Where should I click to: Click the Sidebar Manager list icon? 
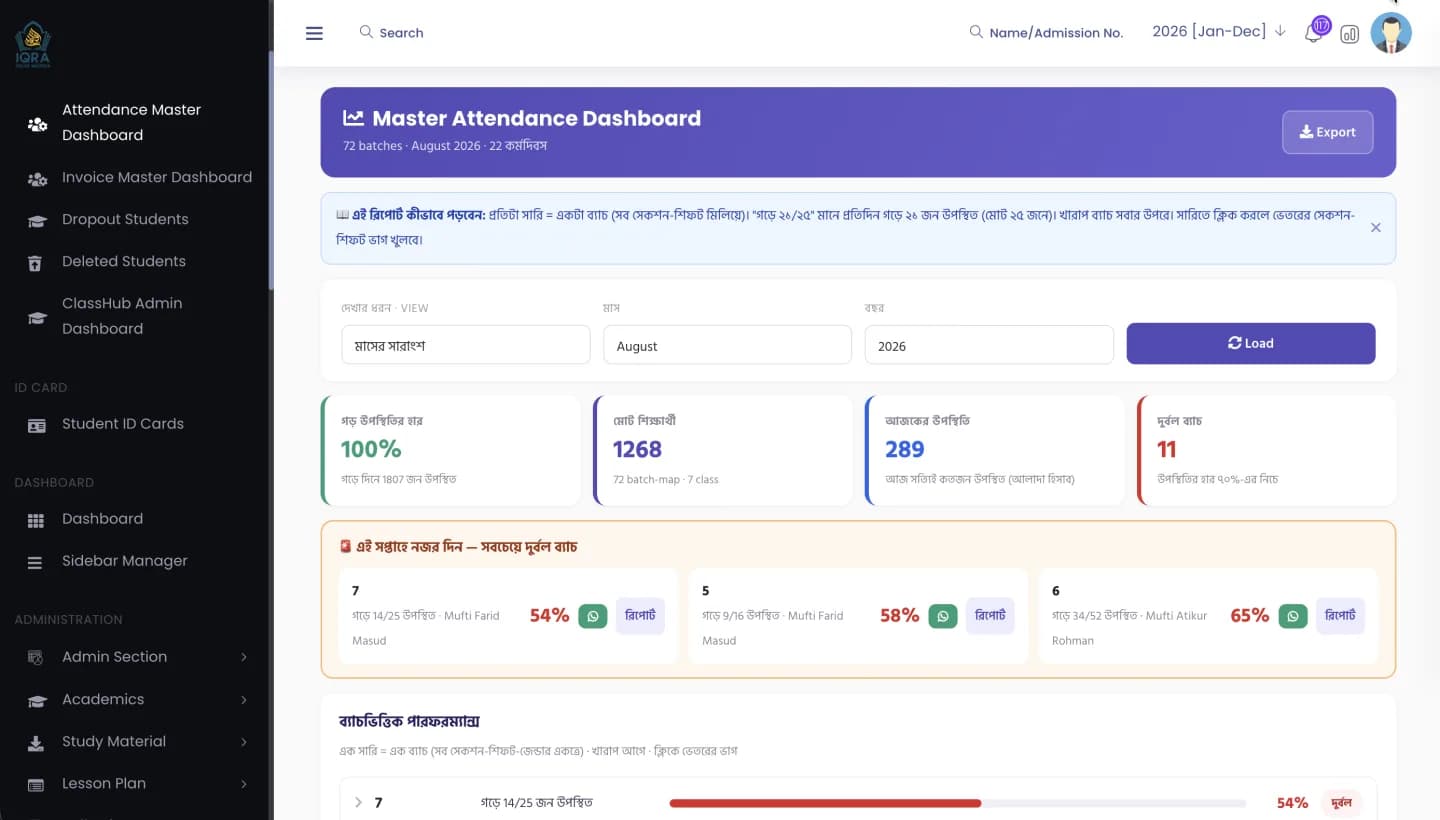tap(35, 563)
